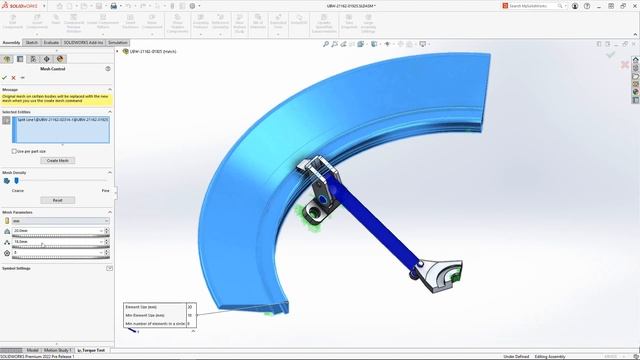
Task: Open Options gear icon in top toolbar
Action: pyautogui.click(x=192, y=6)
